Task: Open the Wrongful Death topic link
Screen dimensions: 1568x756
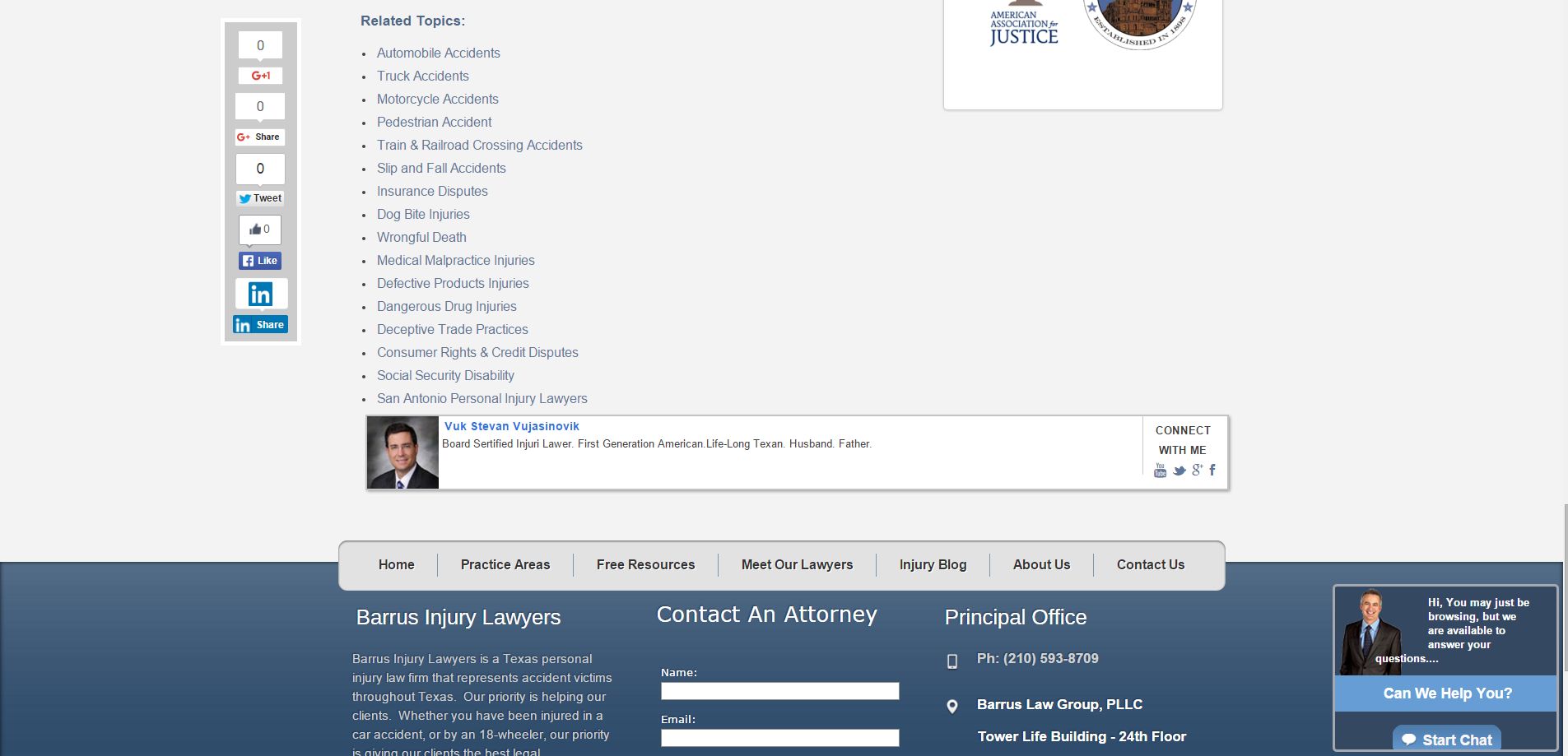Action: click(x=421, y=237)
